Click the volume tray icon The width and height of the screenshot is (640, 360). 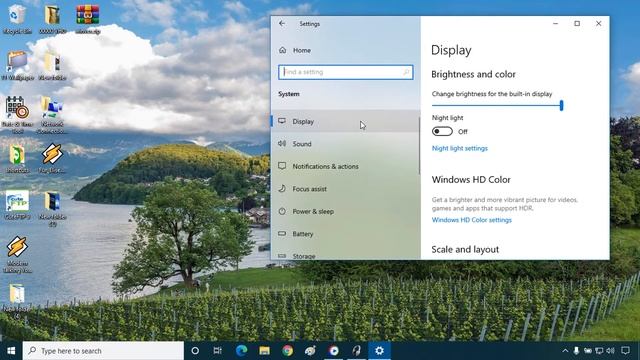pyautogui.click(x=611, y=351)
